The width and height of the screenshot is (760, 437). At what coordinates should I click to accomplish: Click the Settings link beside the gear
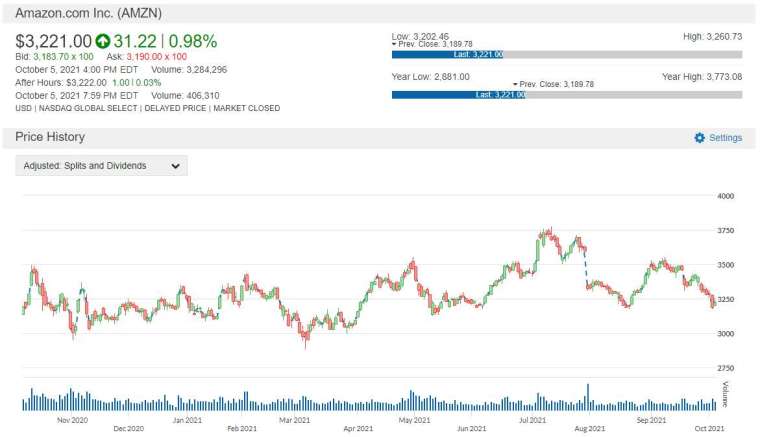[725, 138]
